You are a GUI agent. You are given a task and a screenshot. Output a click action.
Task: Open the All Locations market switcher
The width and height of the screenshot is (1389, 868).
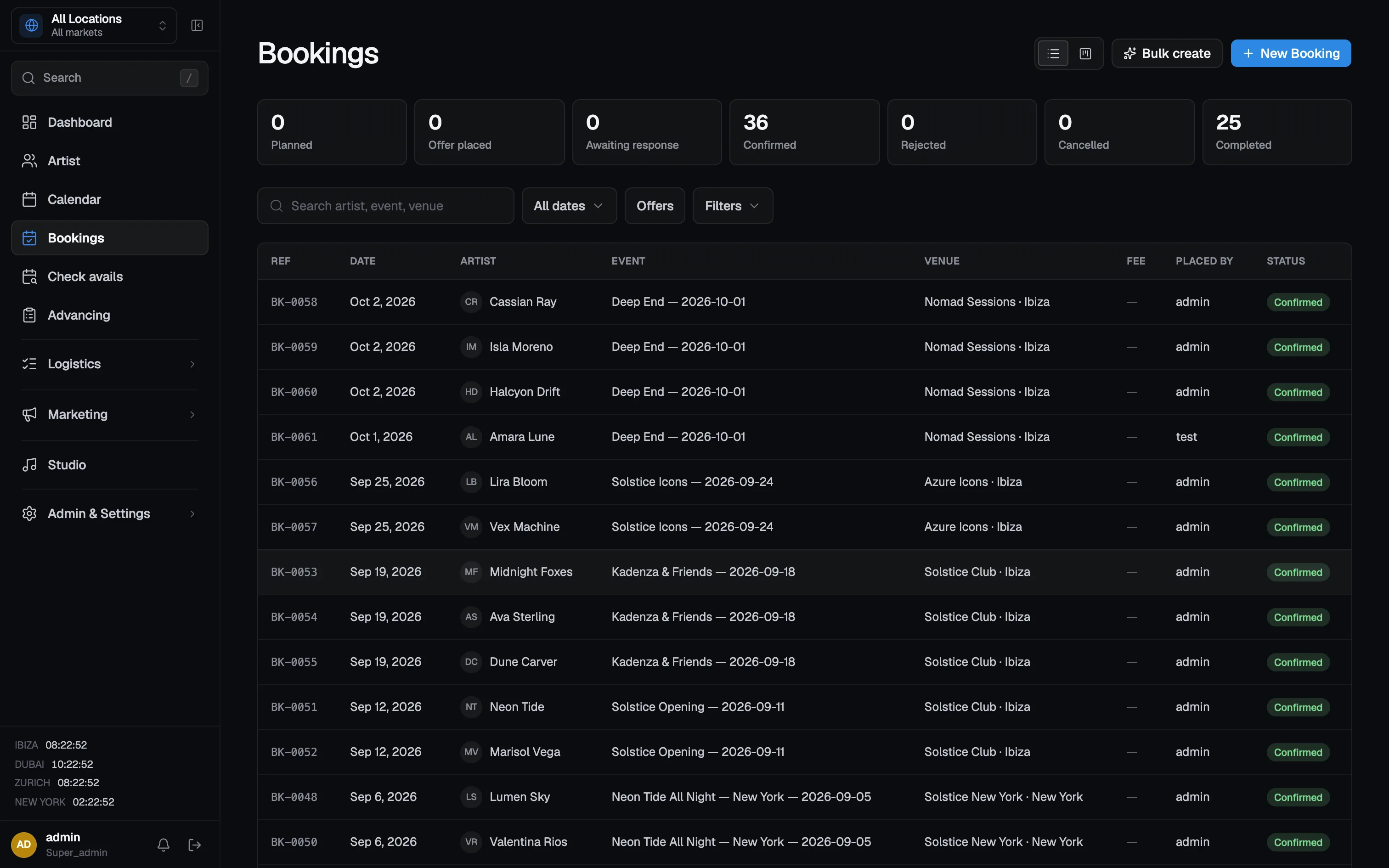(x=94, y=25)
